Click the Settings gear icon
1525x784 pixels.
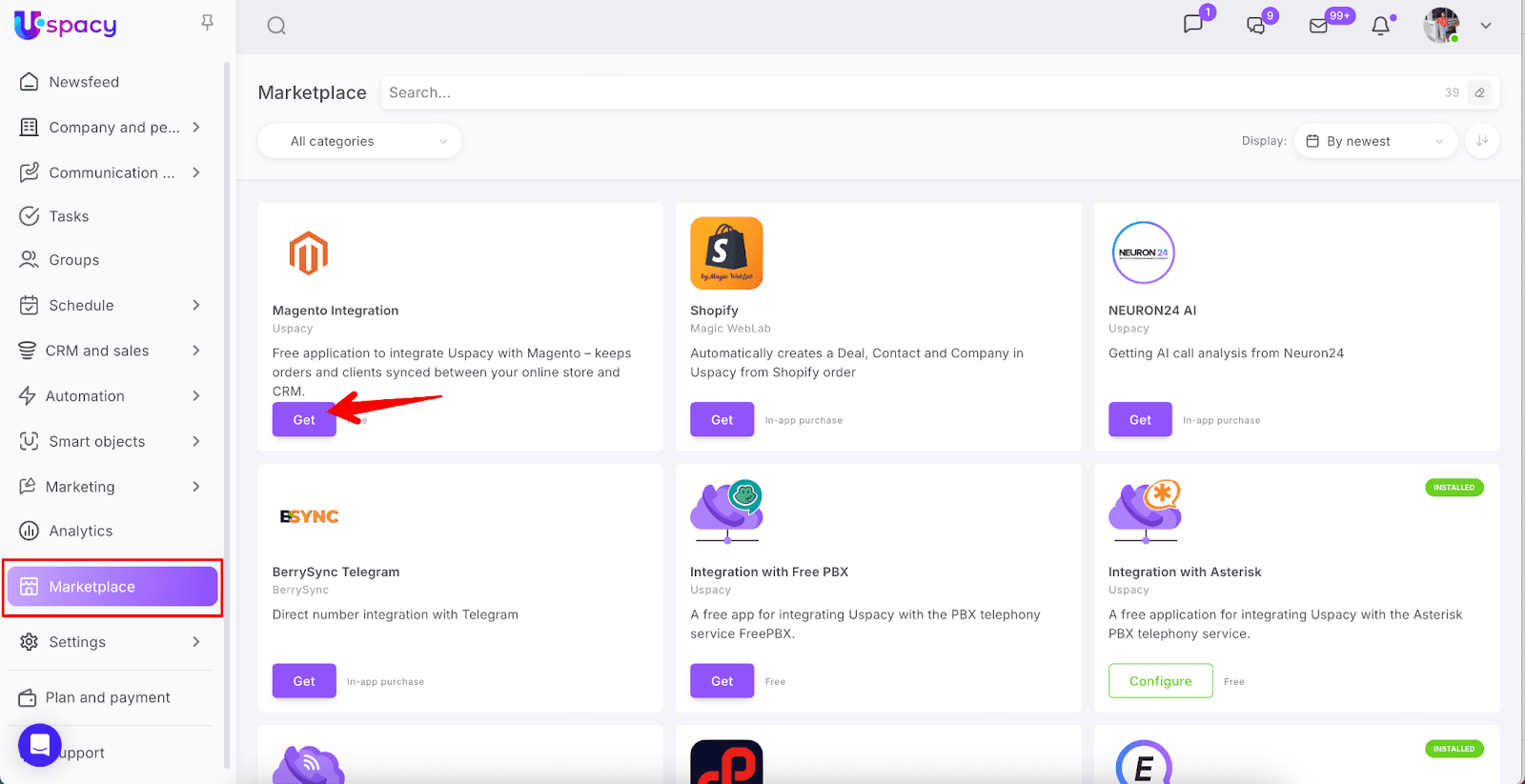point(30,642)
